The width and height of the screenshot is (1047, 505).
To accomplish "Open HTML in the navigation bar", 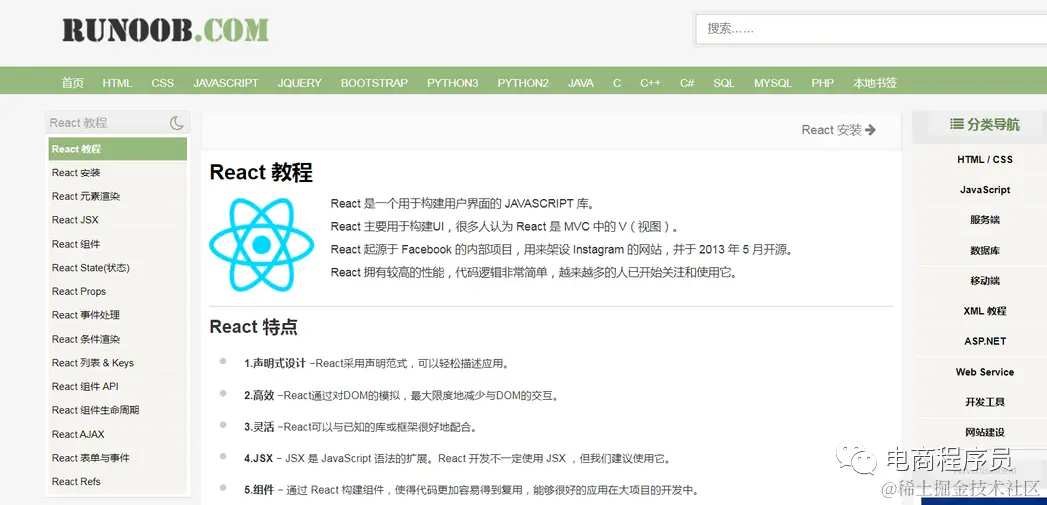I will pos(117,83).
